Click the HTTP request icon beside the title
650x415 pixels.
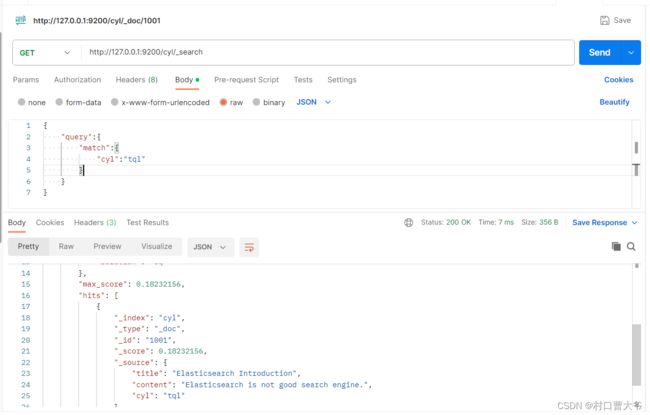pos(21,20)
